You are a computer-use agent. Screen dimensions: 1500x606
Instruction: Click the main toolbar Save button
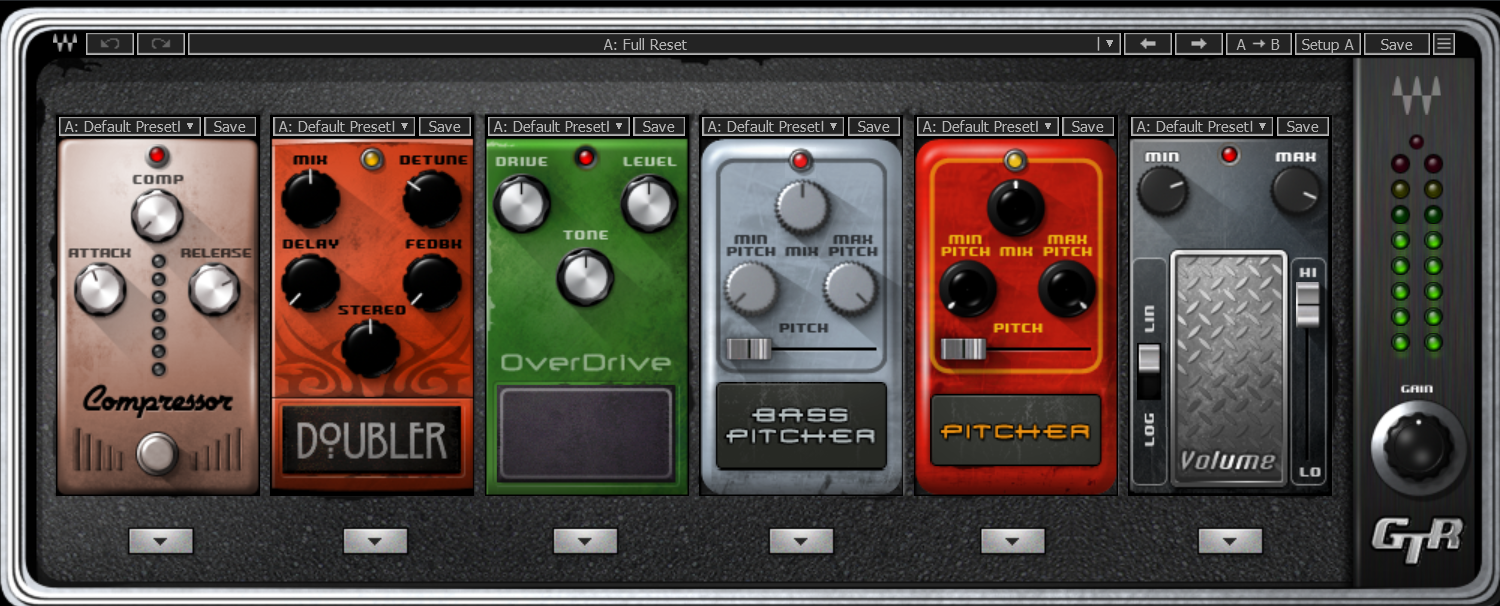tap(1396, 44)
